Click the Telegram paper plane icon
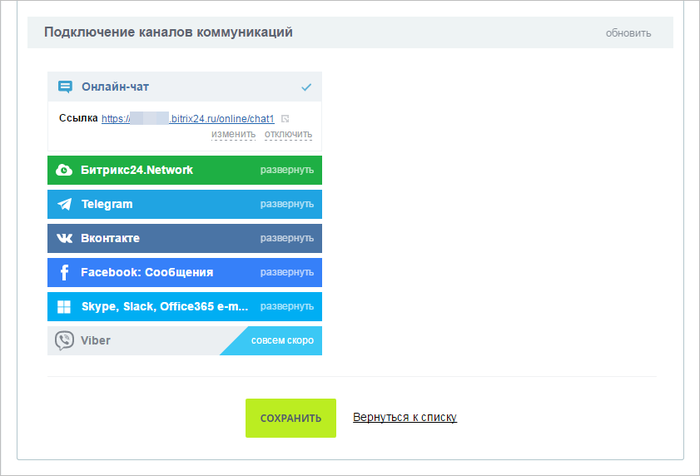 pyautogui.click(x=65, y=204)
